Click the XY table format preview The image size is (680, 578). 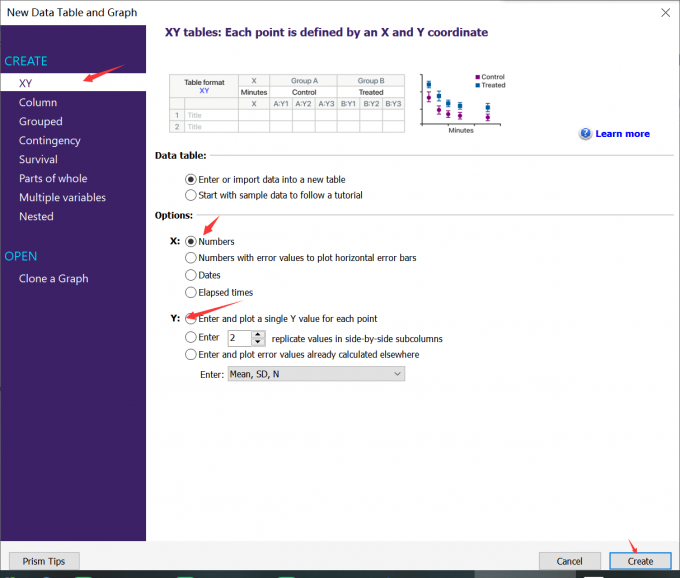point(287,103)
